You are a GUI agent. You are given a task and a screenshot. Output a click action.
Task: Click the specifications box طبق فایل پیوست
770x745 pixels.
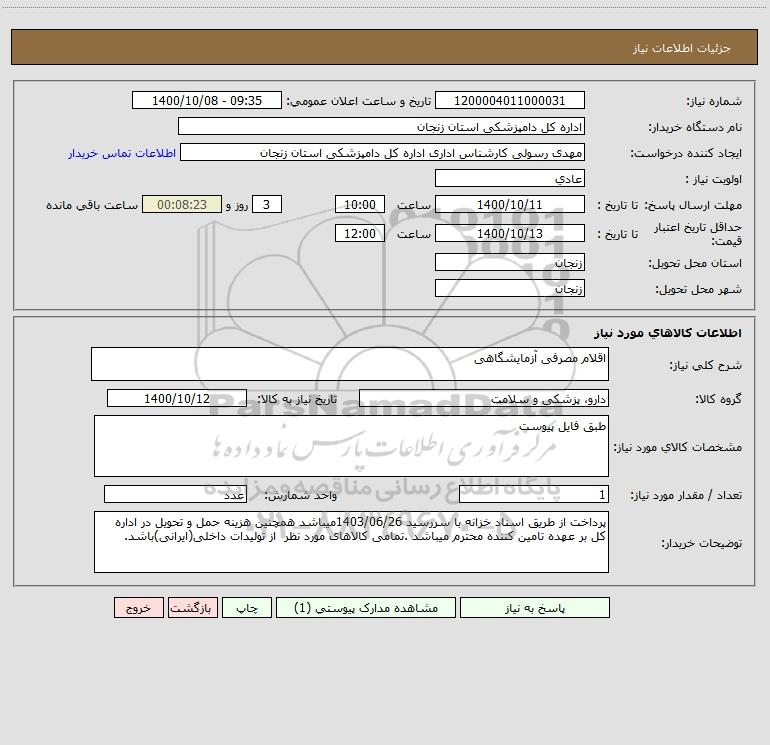point(351,446)
